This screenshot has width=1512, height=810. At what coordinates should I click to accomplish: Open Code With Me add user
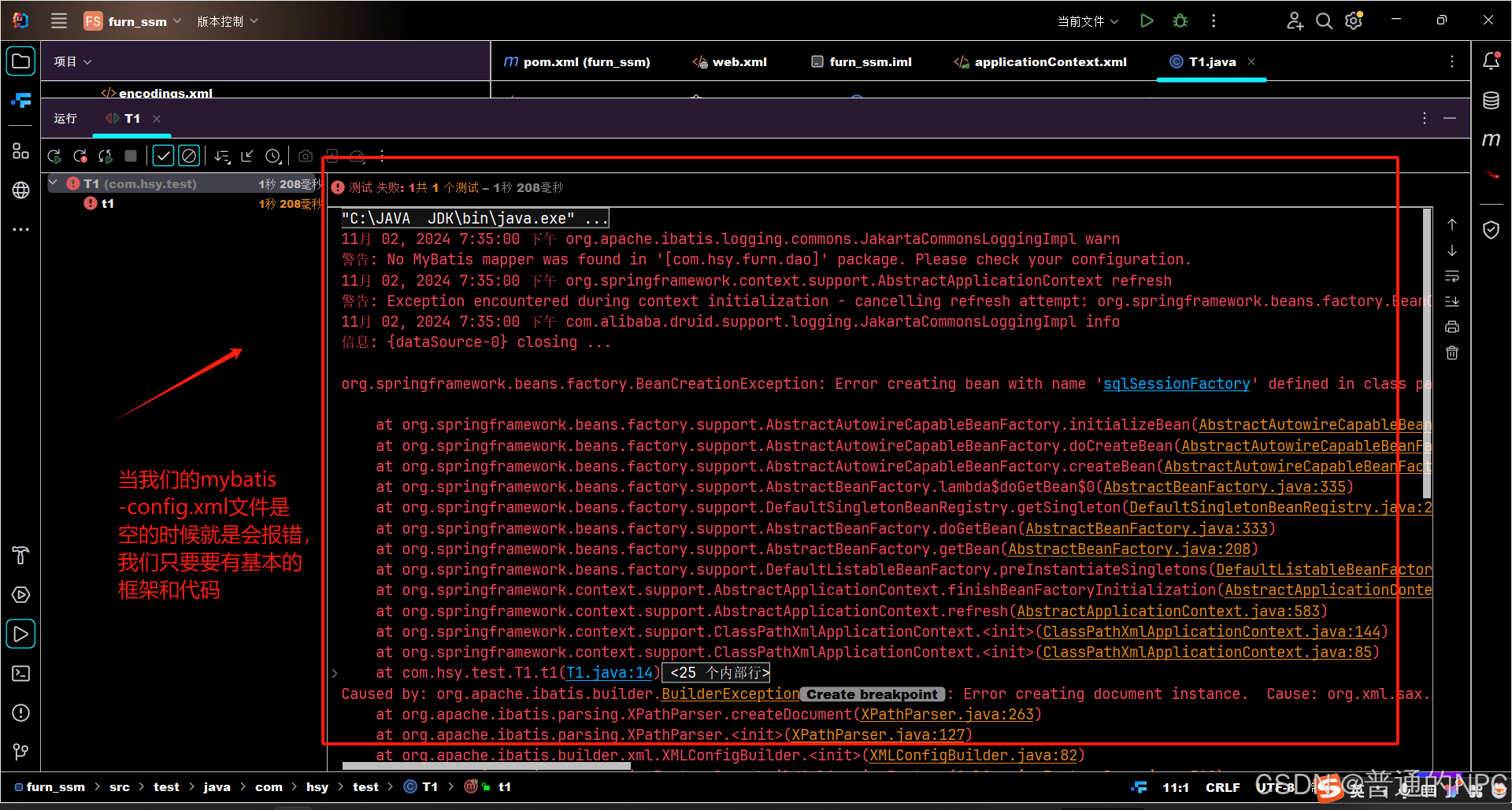point(1295,21)
